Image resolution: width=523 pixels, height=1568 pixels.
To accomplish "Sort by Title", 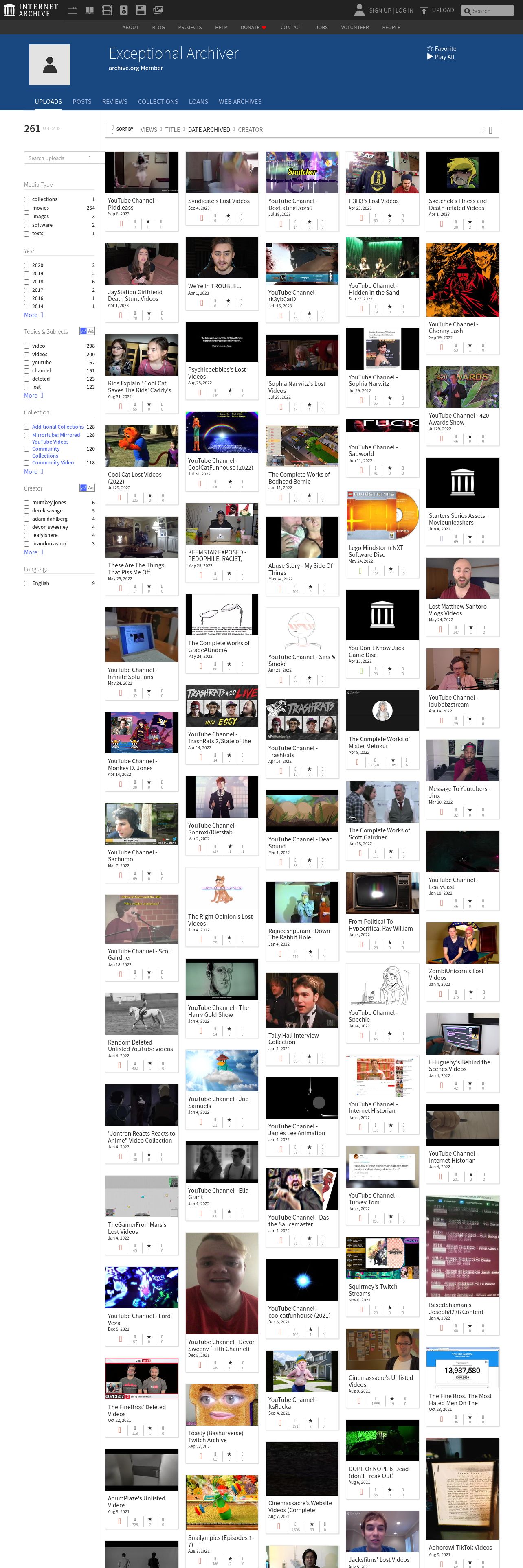I will point(172,130).
